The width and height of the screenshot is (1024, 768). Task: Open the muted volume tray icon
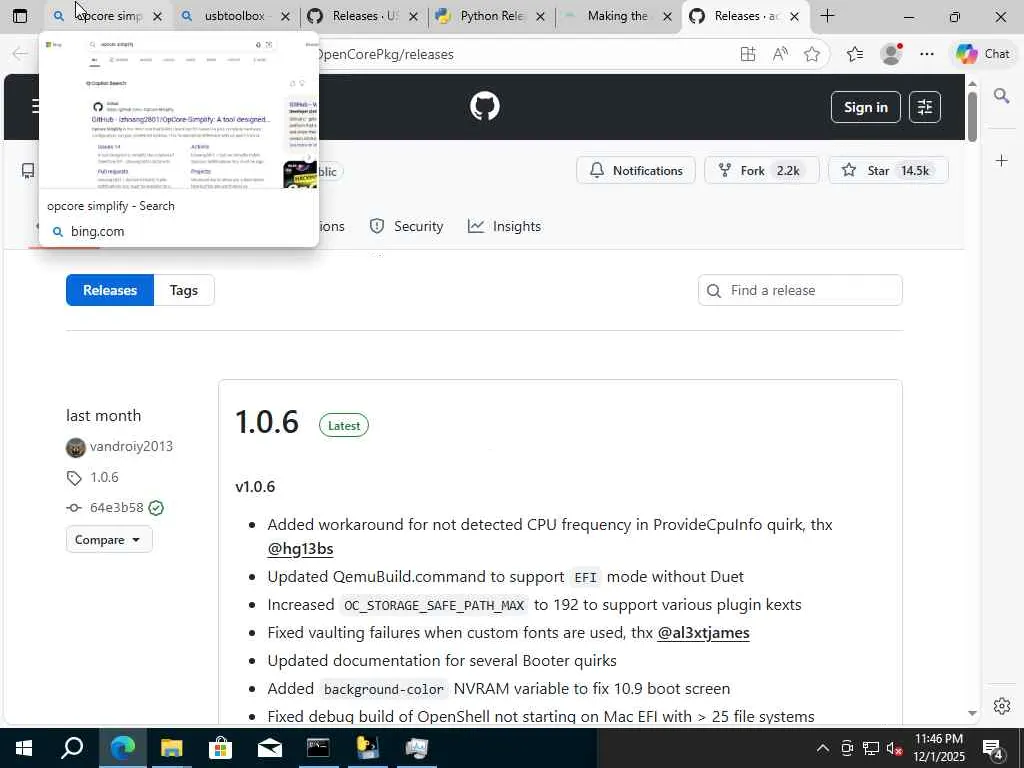[x=893, y=748]
